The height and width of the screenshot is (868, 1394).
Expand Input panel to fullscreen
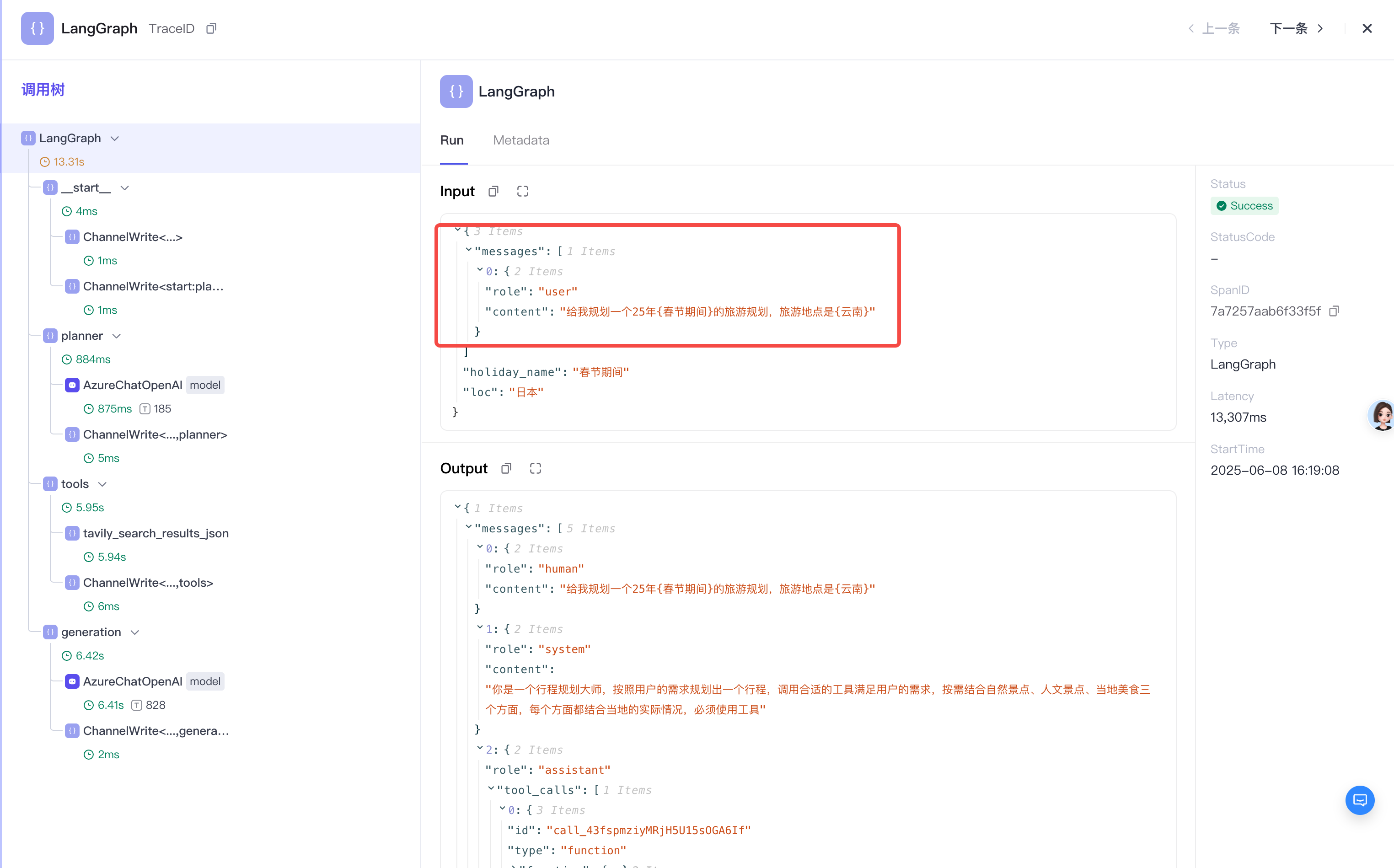[x=522, y=191]
